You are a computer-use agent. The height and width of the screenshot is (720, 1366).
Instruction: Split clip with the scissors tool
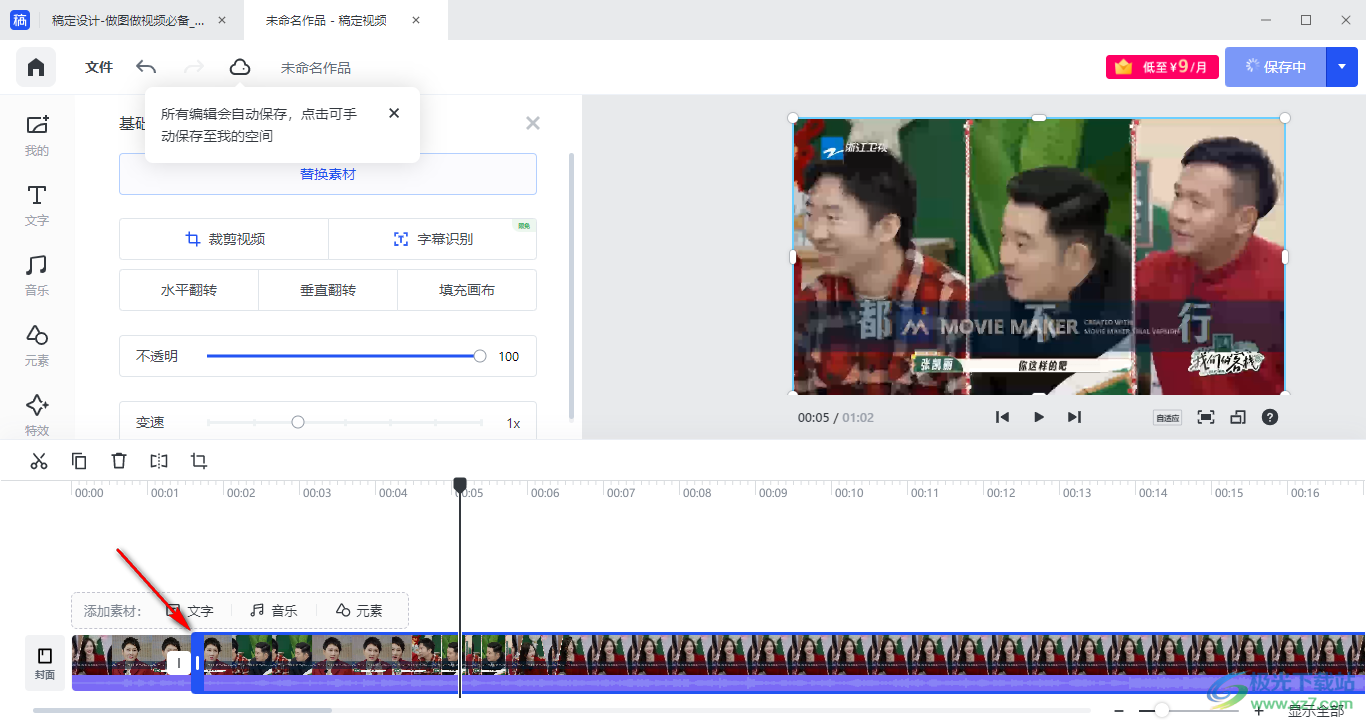tap(39, 461)
